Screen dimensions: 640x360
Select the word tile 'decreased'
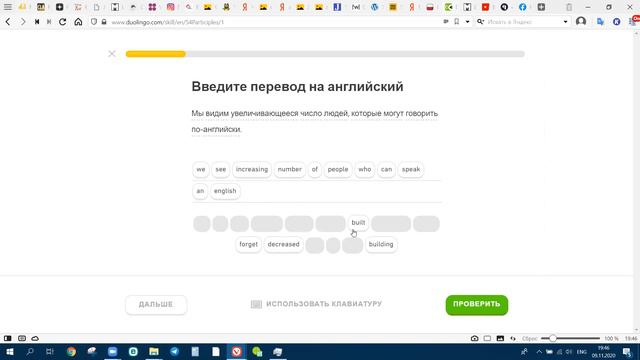click(x=283, y=244)
